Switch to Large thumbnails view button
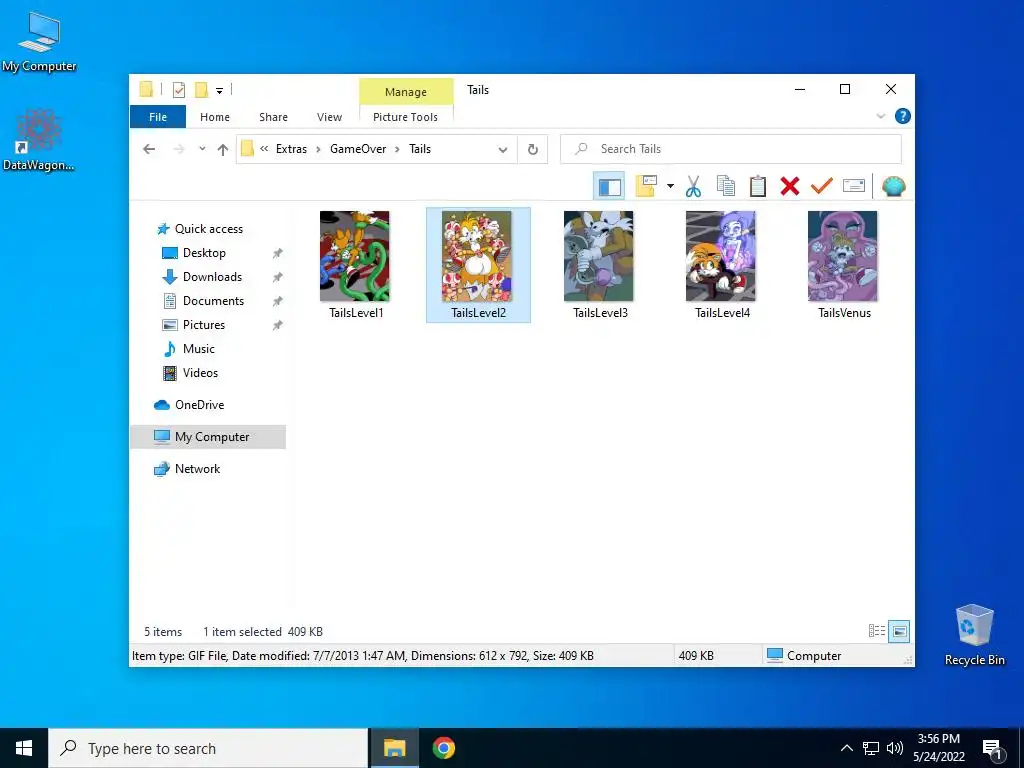 899,631
